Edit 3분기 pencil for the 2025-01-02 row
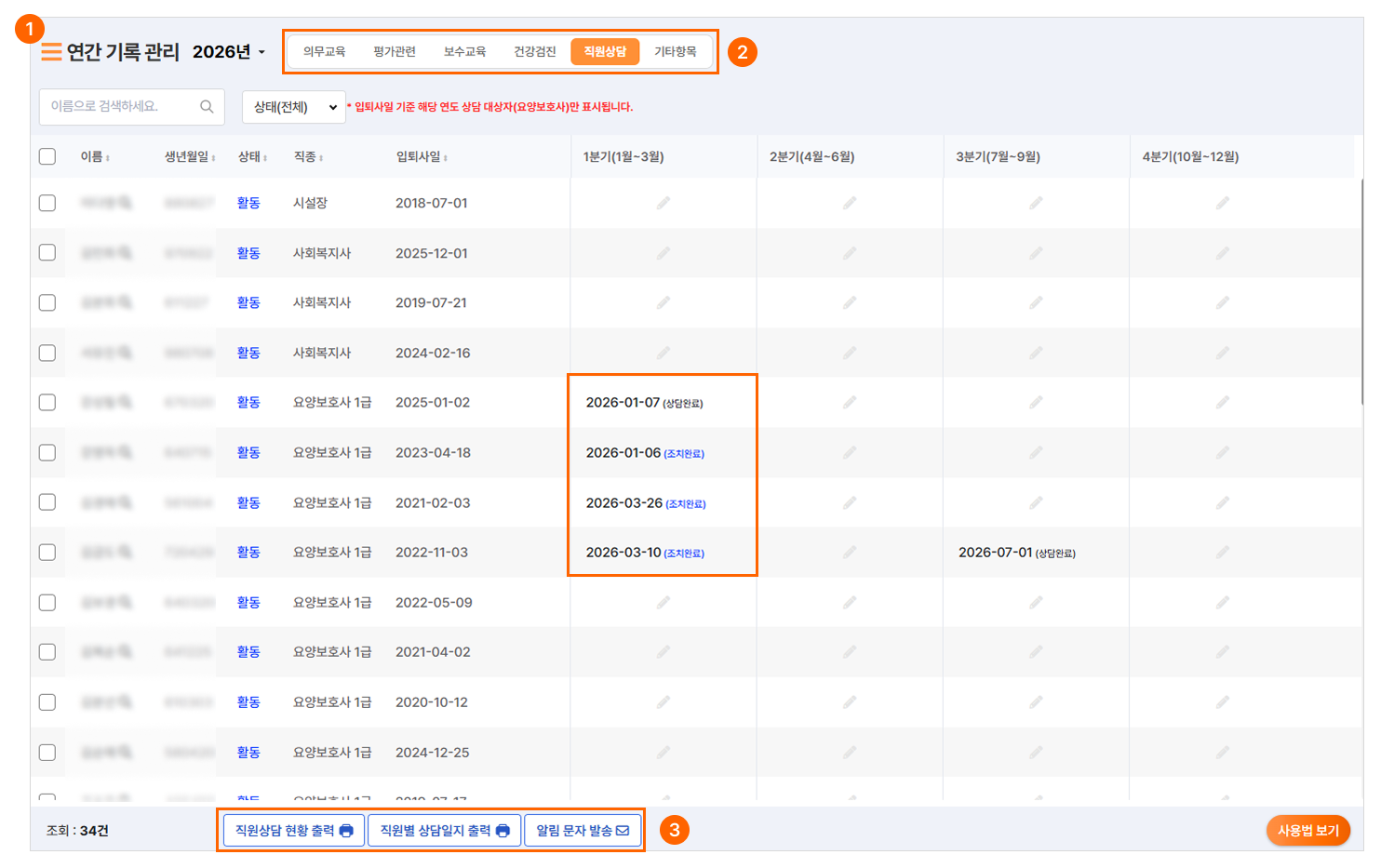 [x=1036, y=402]
